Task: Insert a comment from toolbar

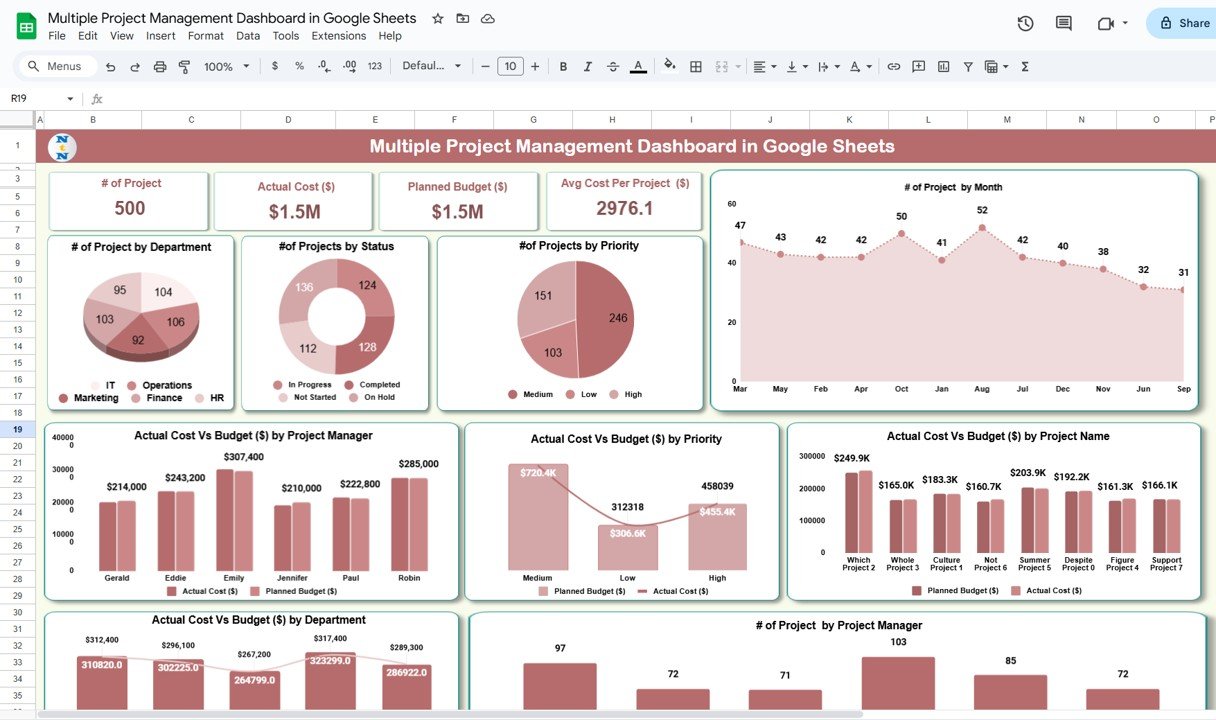Action: pyautogui.click(x=919, y=67)
